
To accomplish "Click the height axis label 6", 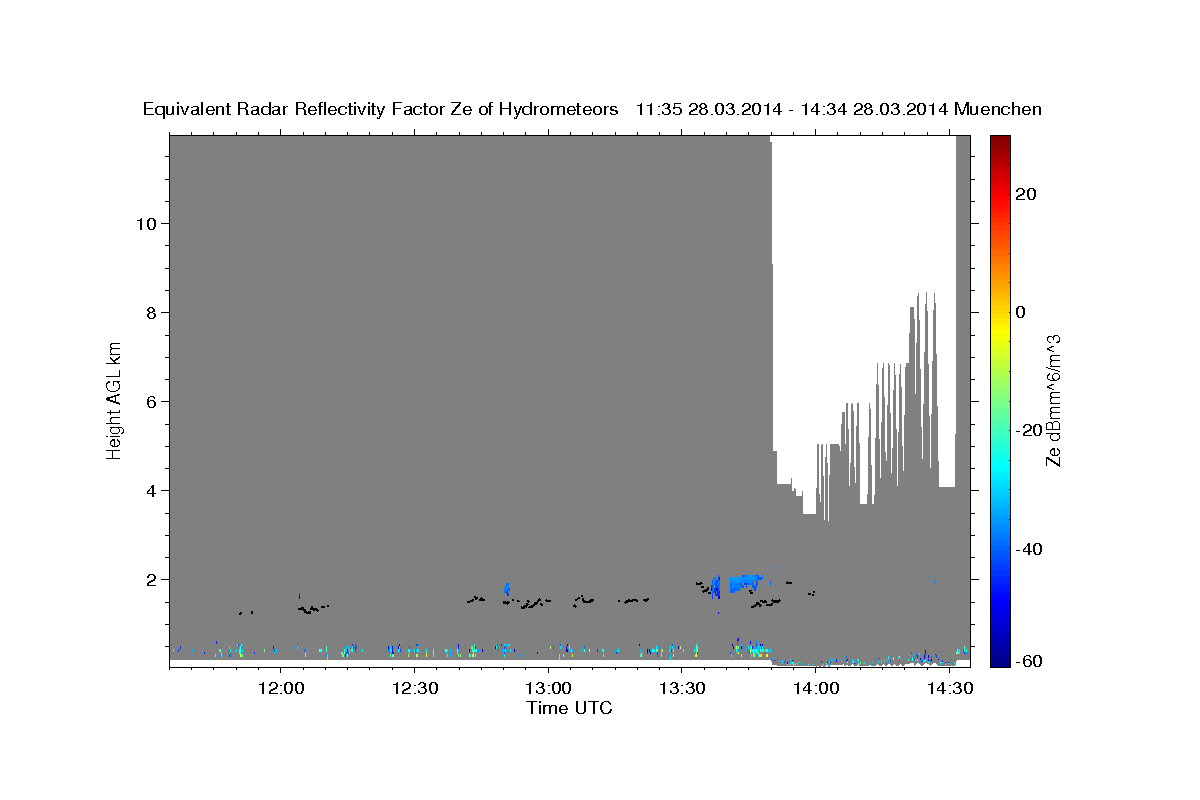I will pyautogui.click(x=152, y=401).
